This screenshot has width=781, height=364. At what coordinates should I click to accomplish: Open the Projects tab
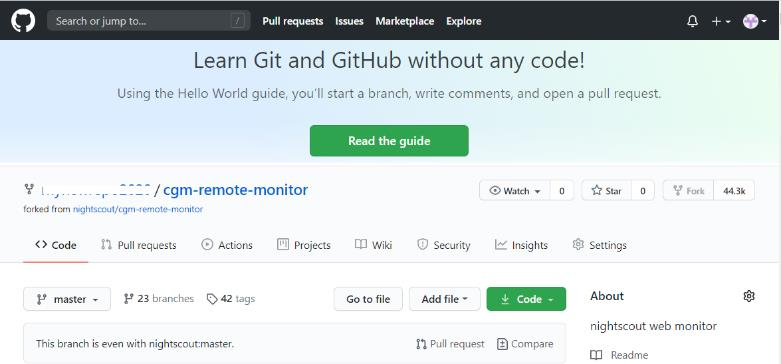[303, 245]
